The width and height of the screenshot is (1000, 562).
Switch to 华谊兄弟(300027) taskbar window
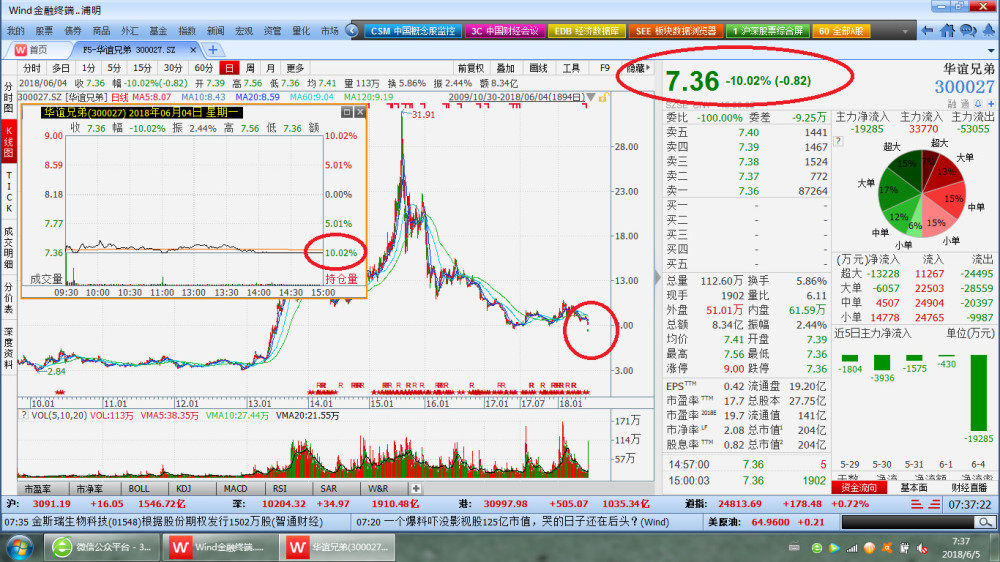click(338, 547)
